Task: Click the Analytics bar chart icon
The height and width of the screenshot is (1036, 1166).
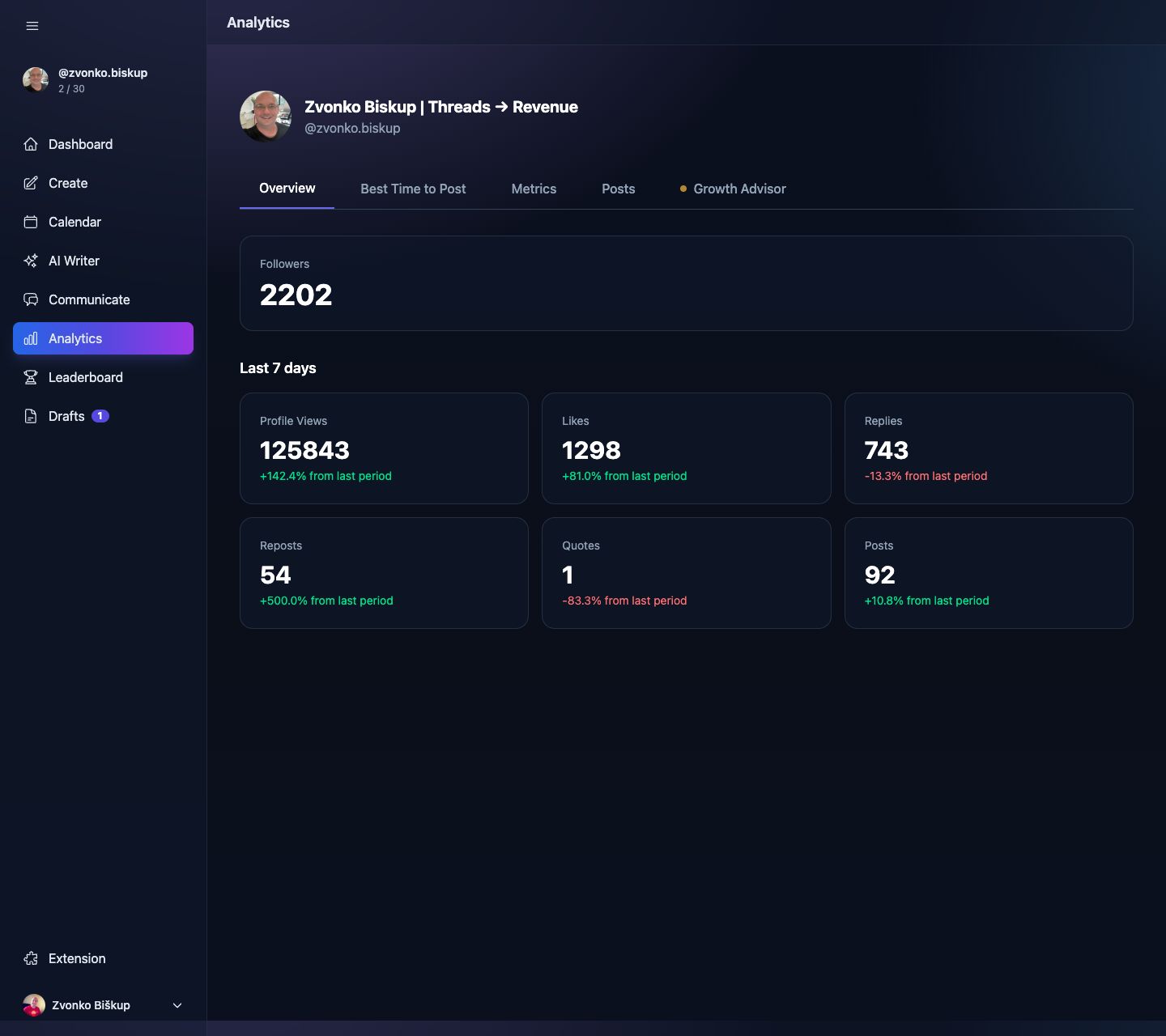Action: click(x=31, y=338)
